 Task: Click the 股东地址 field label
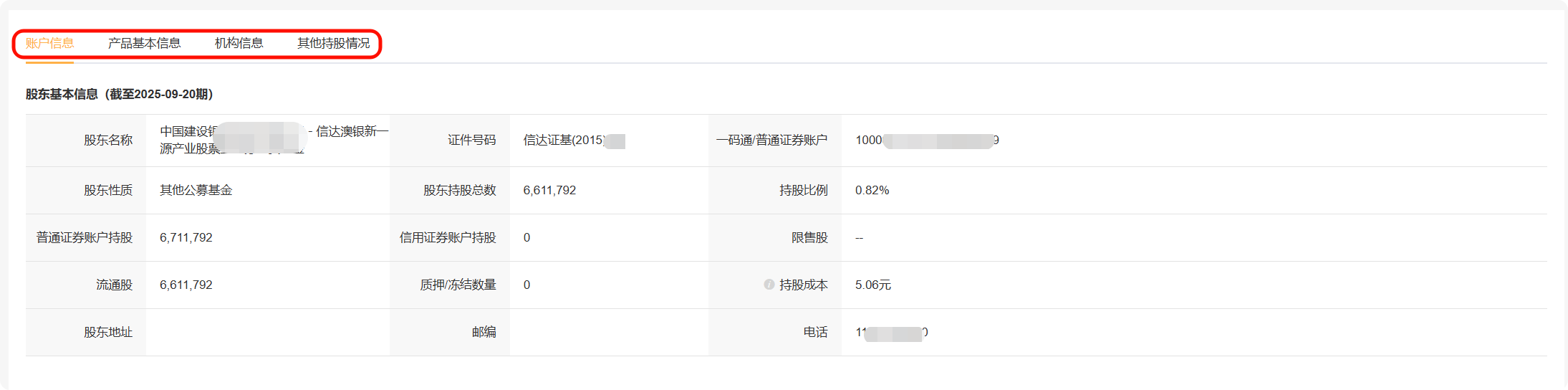click(x=108, y=332)
